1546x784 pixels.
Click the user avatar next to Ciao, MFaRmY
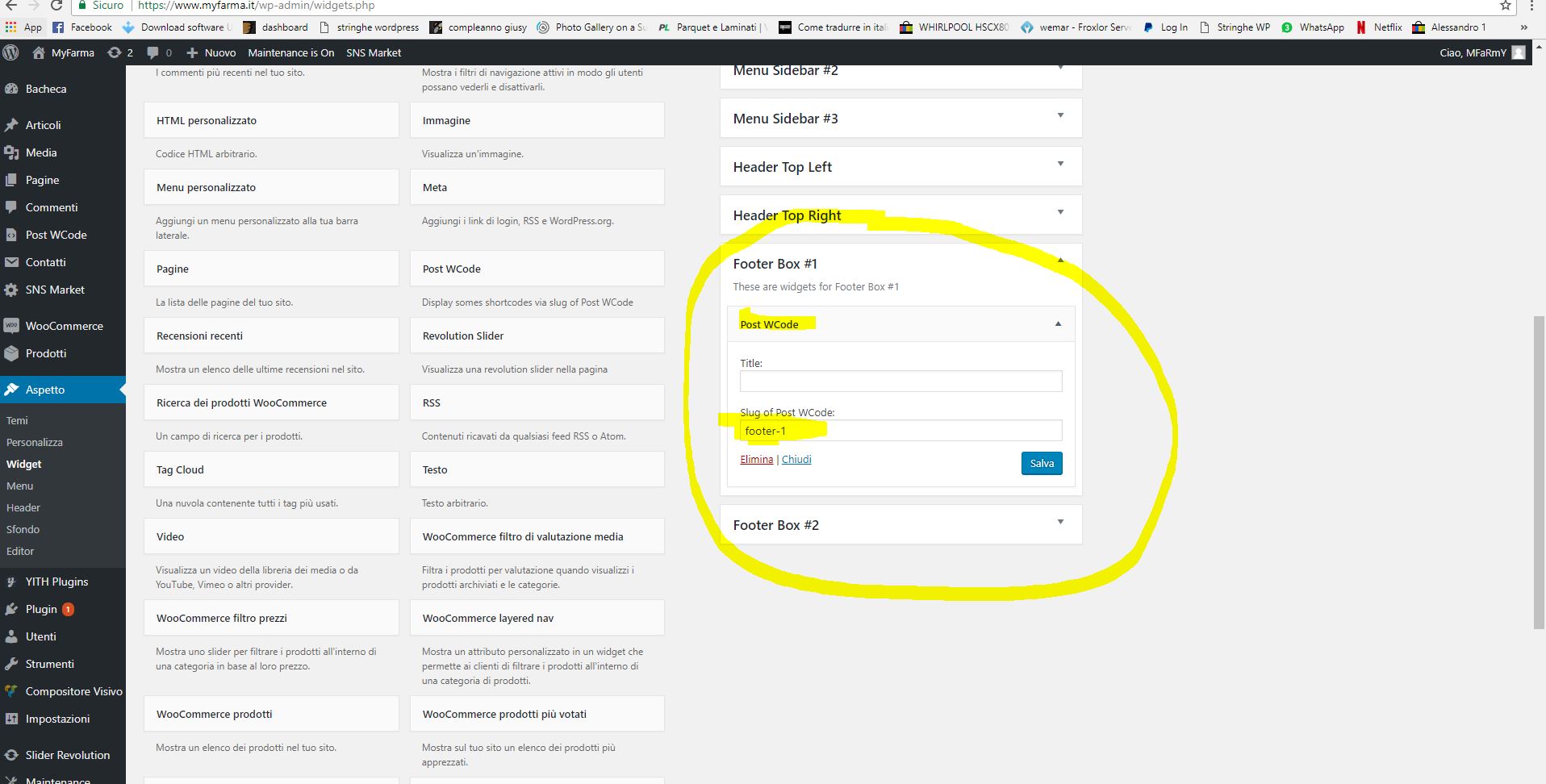pos(1519,52)
